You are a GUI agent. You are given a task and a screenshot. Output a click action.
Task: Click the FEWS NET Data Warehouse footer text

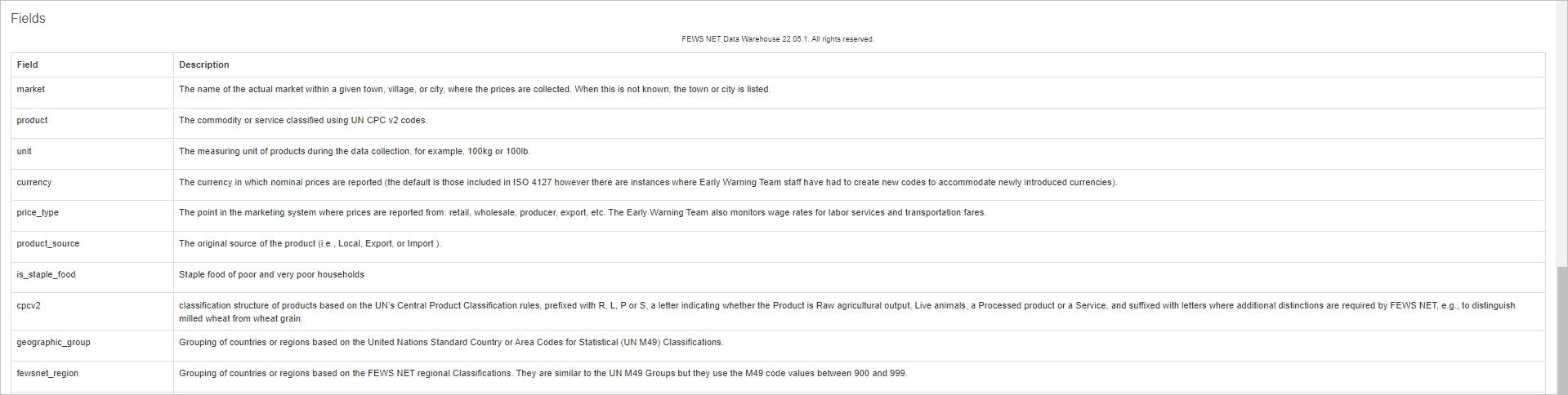[777, 39]
